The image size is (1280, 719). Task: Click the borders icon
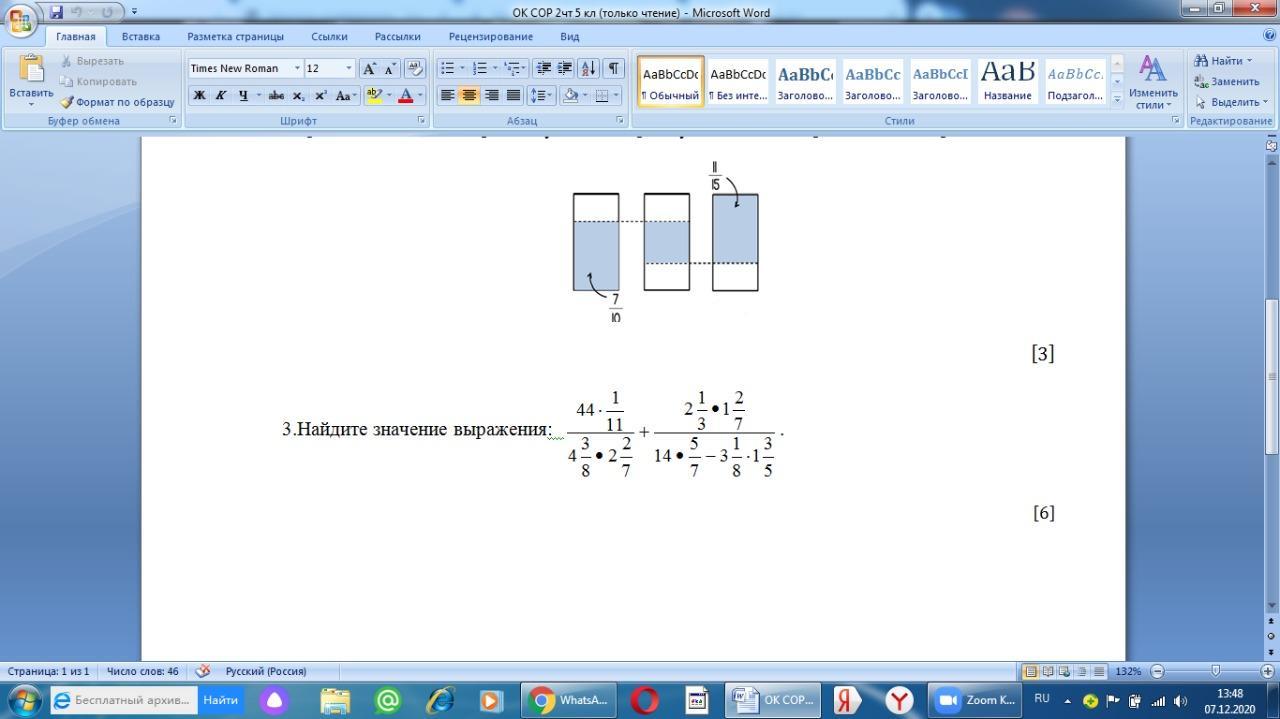tap(602, 96)
